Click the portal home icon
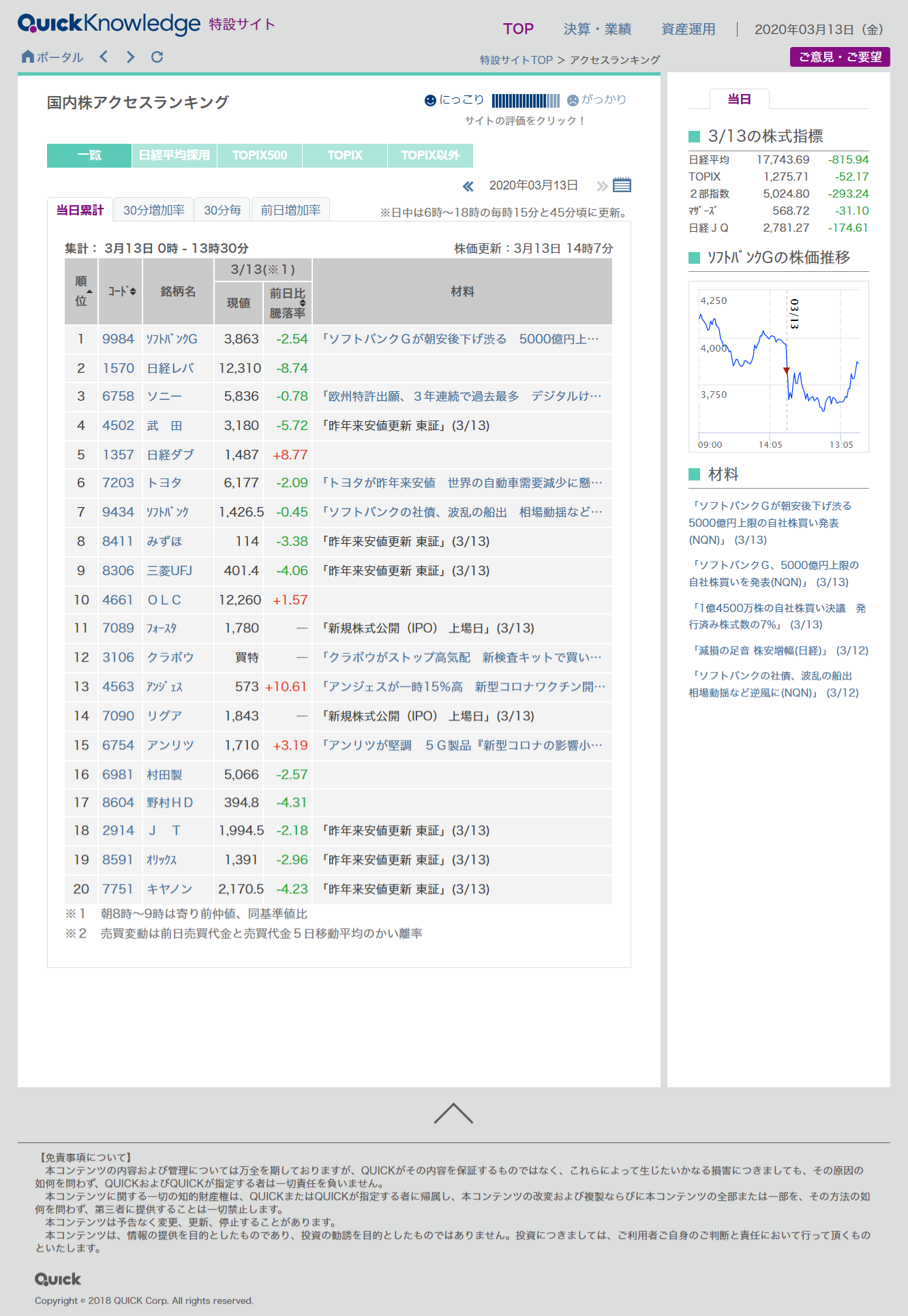908x1316 pixels. (x=28, y=57)
